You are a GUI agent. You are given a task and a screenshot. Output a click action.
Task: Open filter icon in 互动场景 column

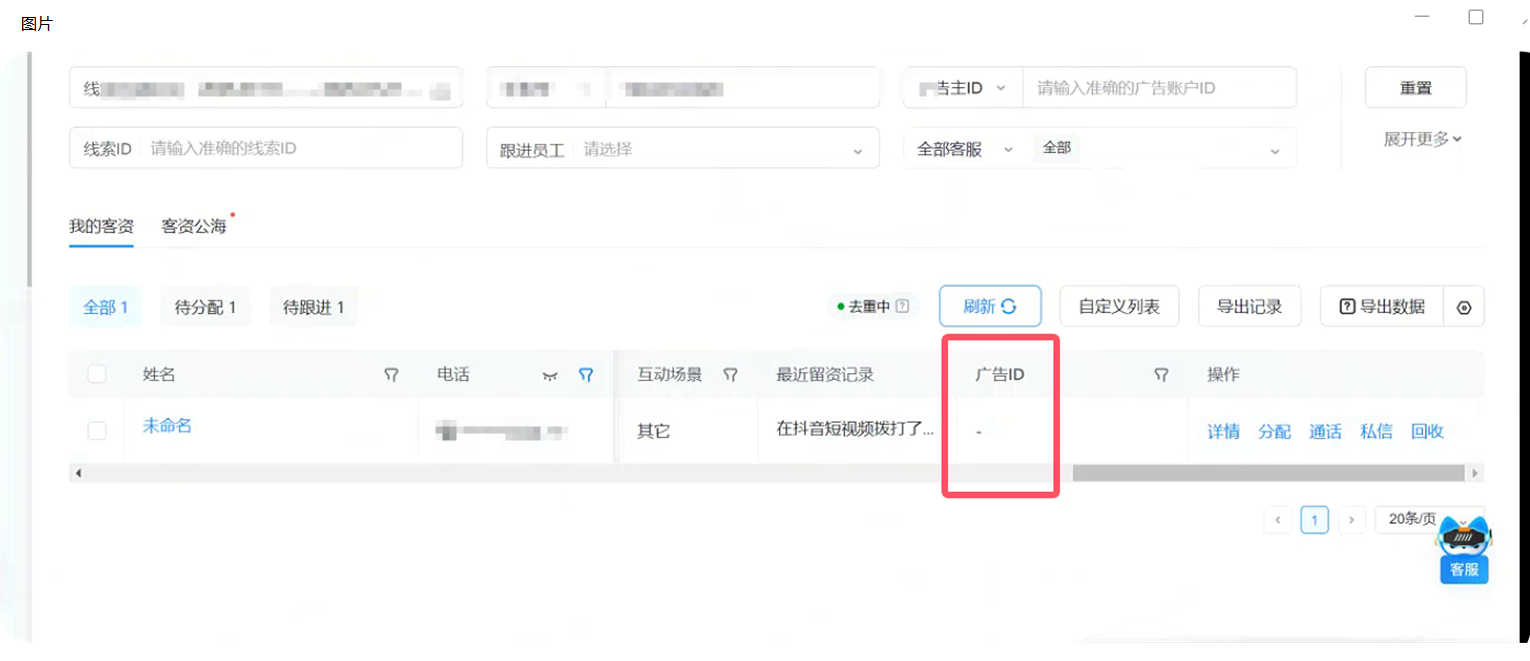click(731, 375)
